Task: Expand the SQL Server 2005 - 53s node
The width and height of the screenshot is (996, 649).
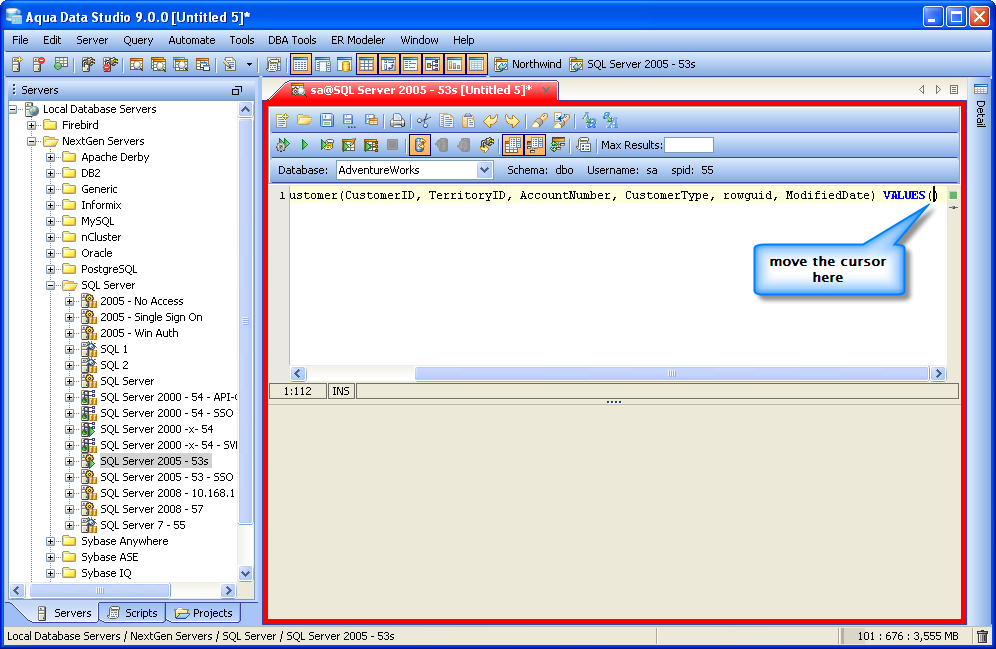Action: (69, 461)
